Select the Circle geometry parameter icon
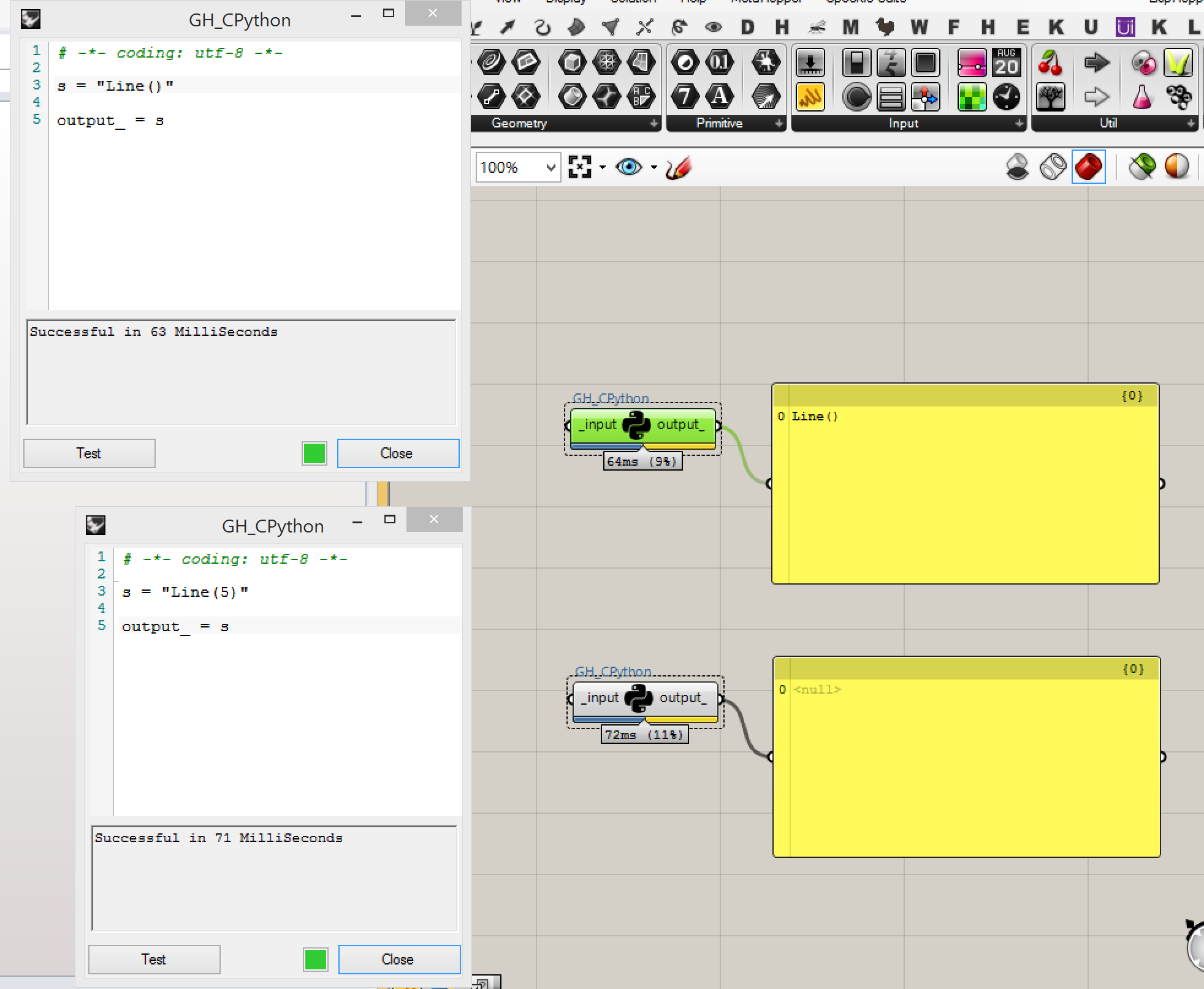Screen dimensions: 1204x989 point(491,62)
